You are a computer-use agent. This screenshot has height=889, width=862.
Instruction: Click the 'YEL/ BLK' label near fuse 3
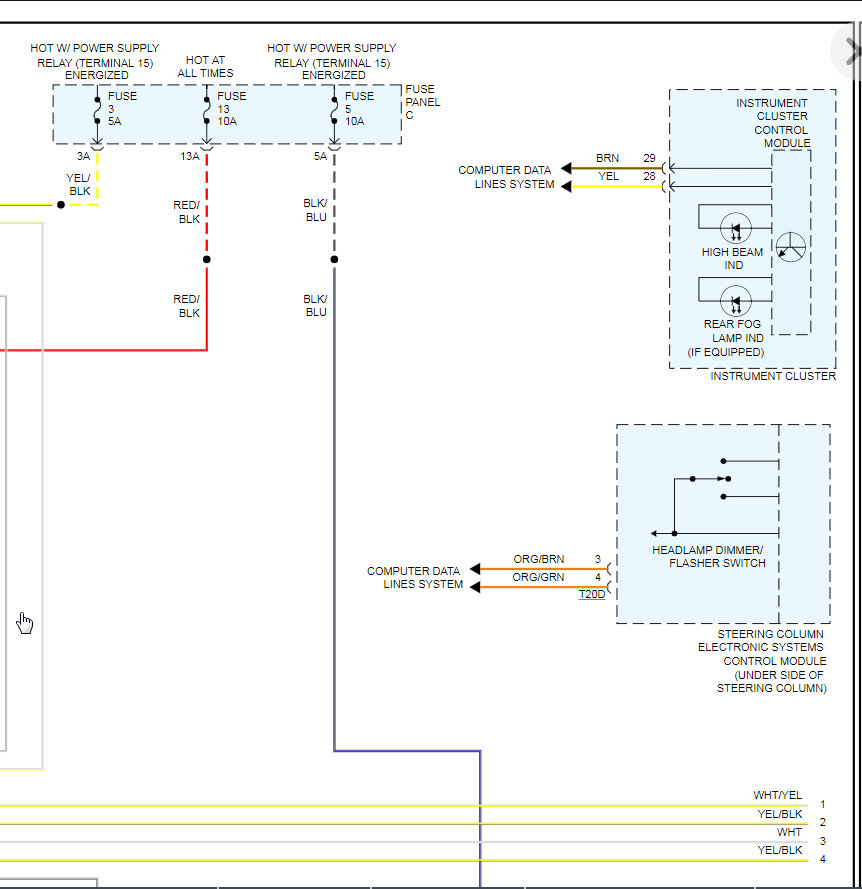point(78,185)
